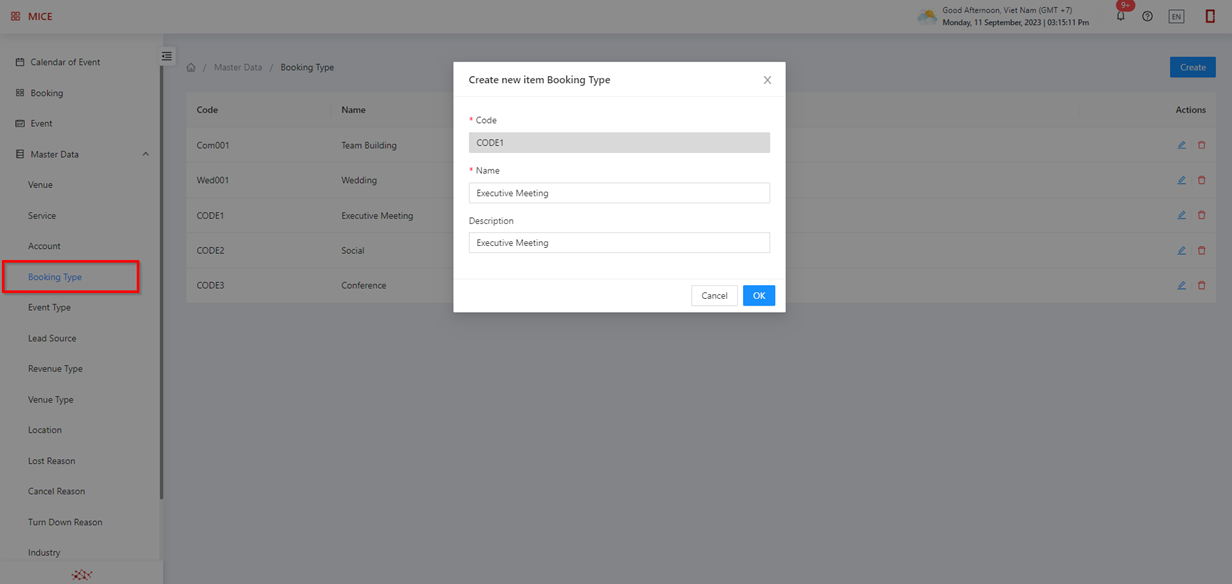Select Industry in sidebar
Image resolution: width=1232 pixels, height=584 pixels.
pyautogui.click(x=44, y=553)
